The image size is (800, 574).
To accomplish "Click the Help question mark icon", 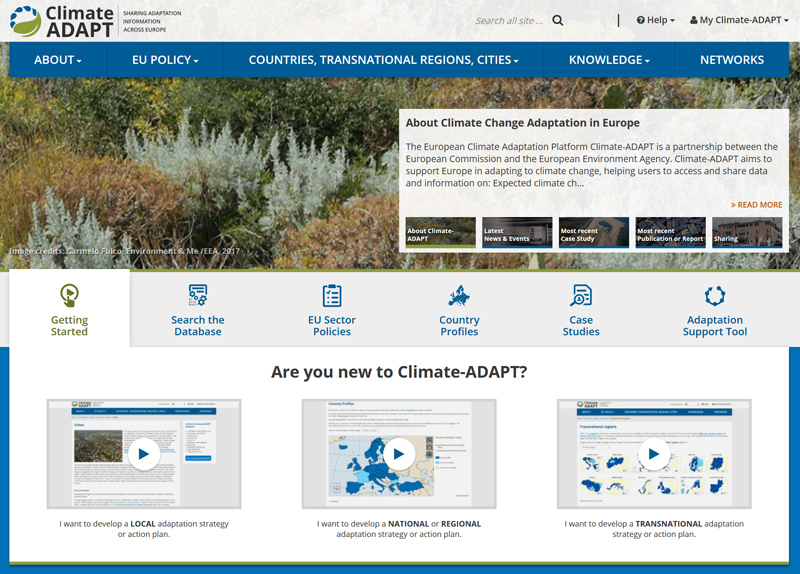I will (x=641, y=20).
